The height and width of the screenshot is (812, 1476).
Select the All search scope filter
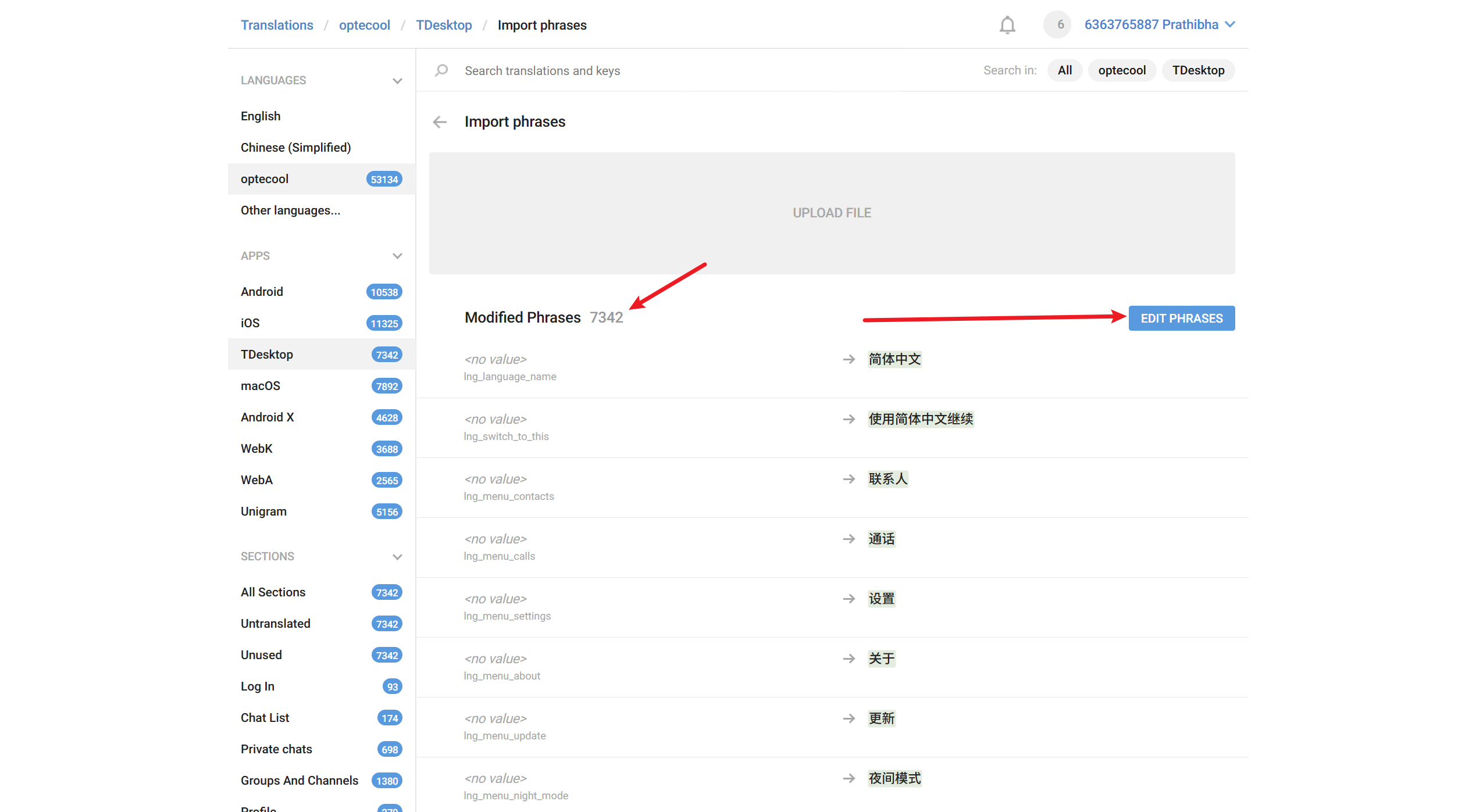[x=1064, y=70]
